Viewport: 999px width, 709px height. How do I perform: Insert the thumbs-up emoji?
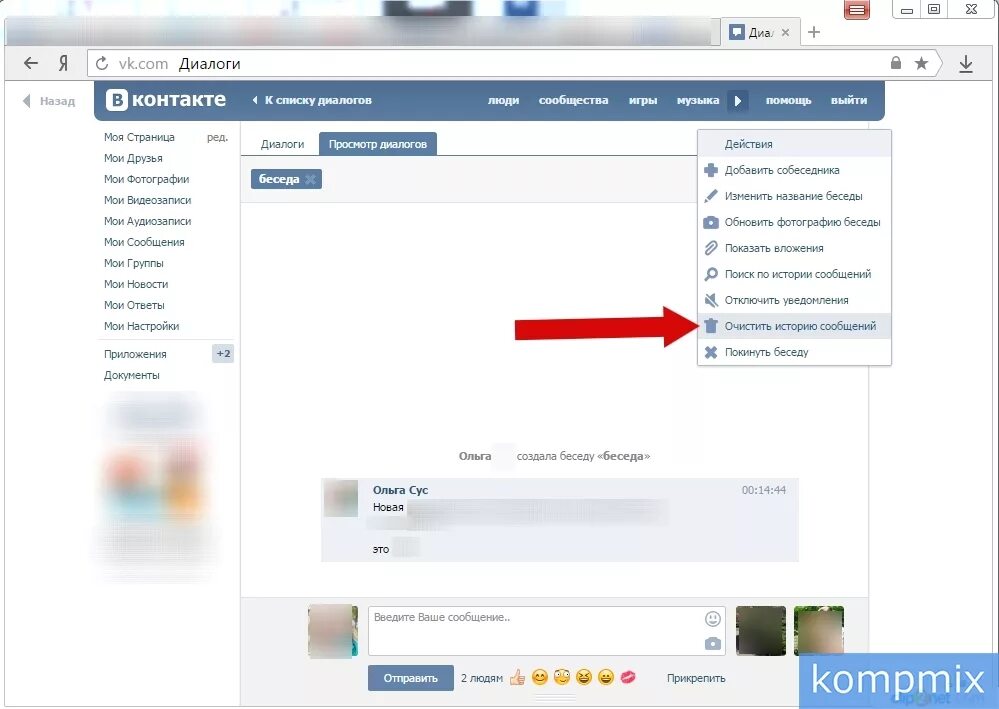pos(517,677)
